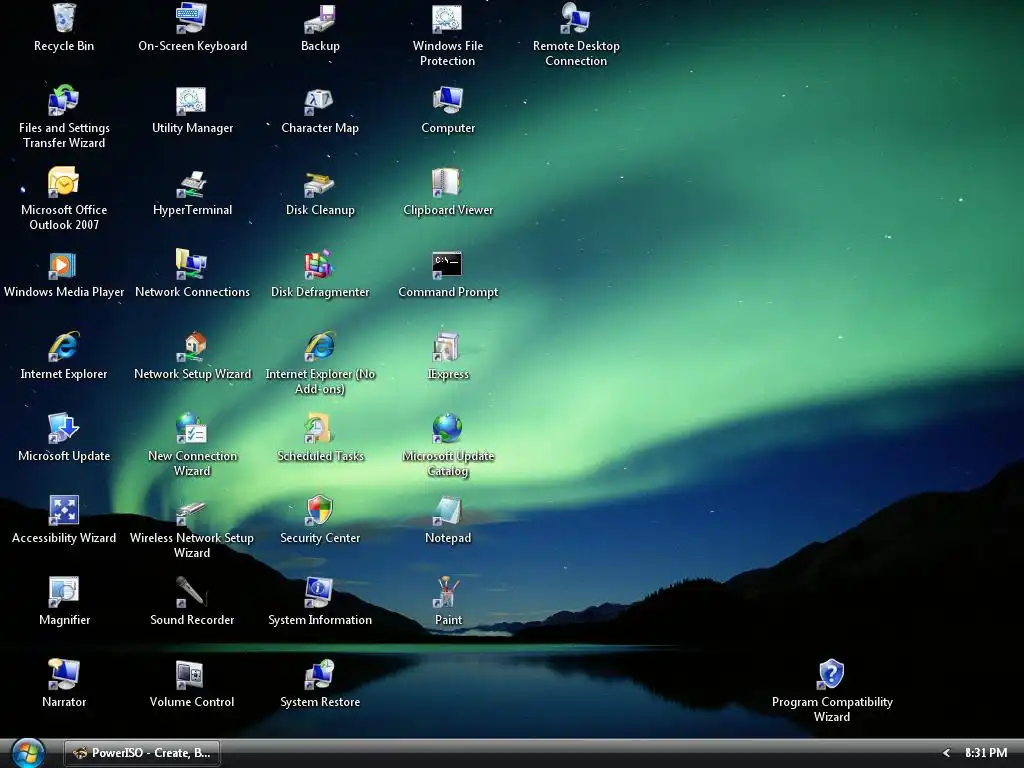Select the Scheduled Tasks icon
Image resolution: width=1024 pixels, height=768 pixels.
[x=319, y=428]
